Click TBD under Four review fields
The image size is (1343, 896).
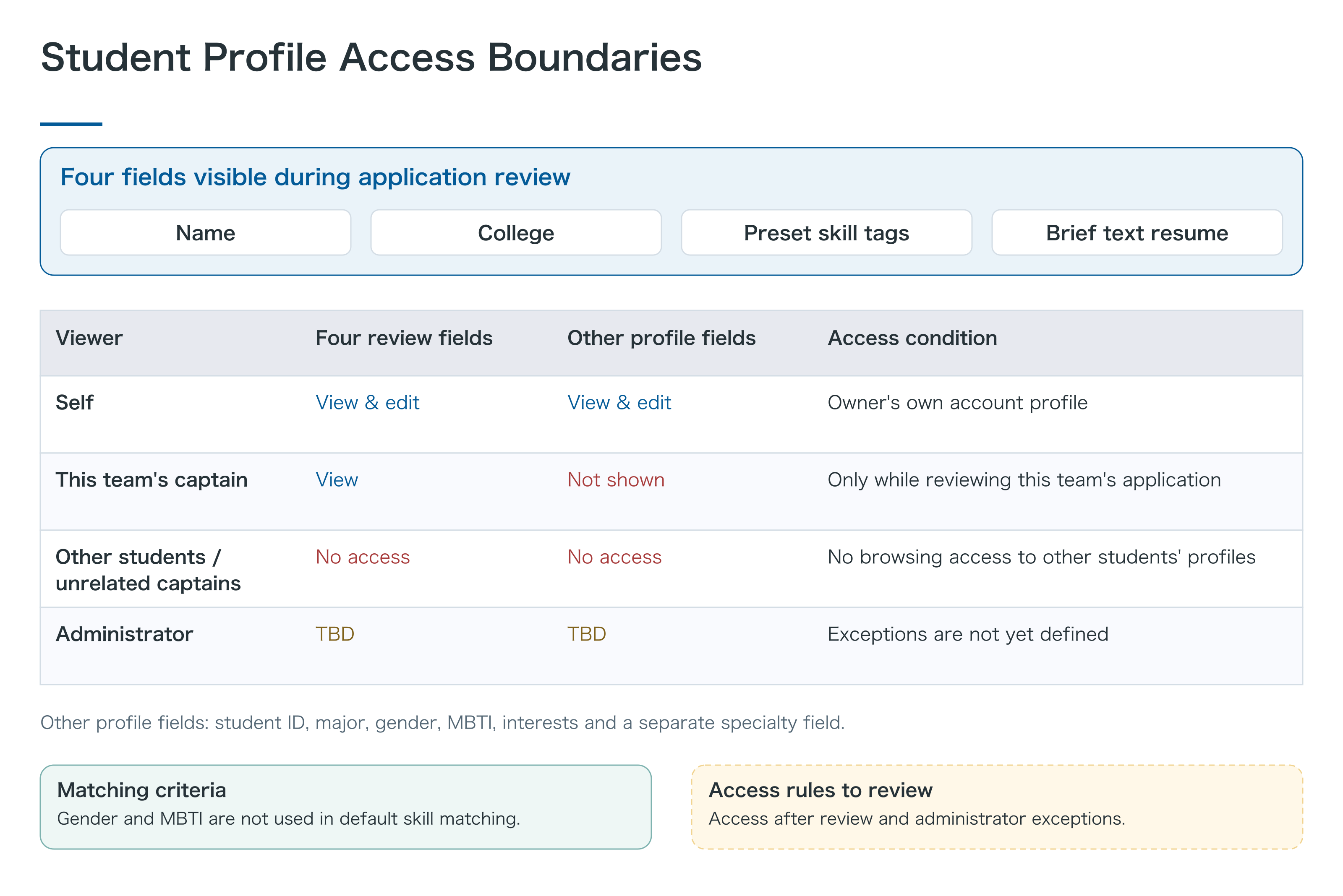coord(335,634)
